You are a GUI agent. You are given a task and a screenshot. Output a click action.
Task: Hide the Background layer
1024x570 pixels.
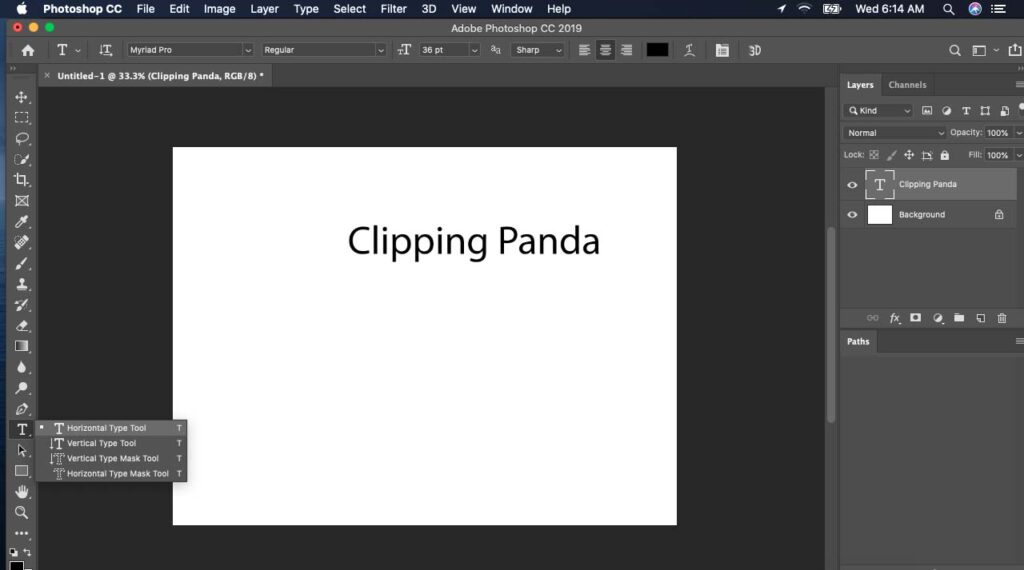852,215
